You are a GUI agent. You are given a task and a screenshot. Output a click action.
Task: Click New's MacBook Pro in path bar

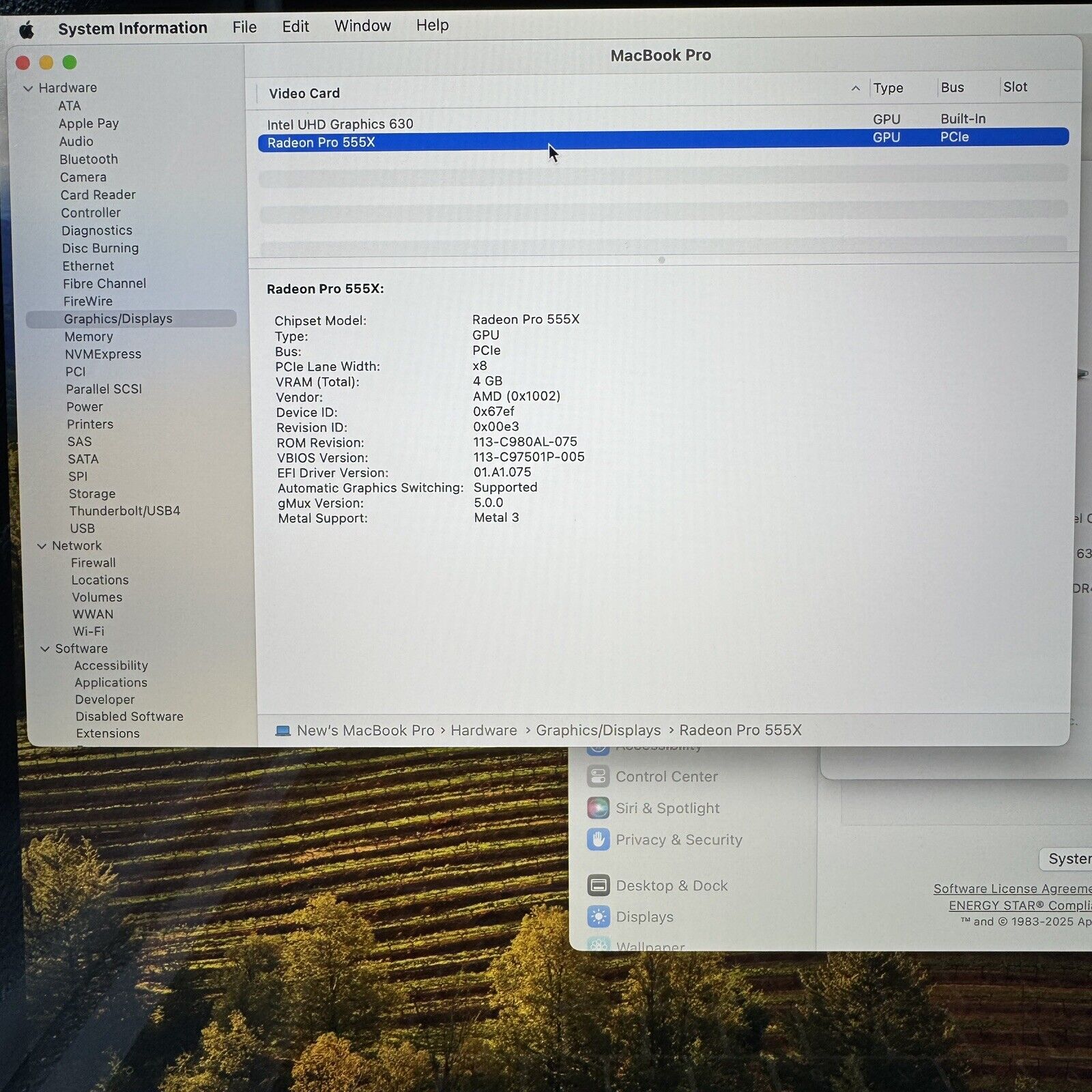point(365,731)
